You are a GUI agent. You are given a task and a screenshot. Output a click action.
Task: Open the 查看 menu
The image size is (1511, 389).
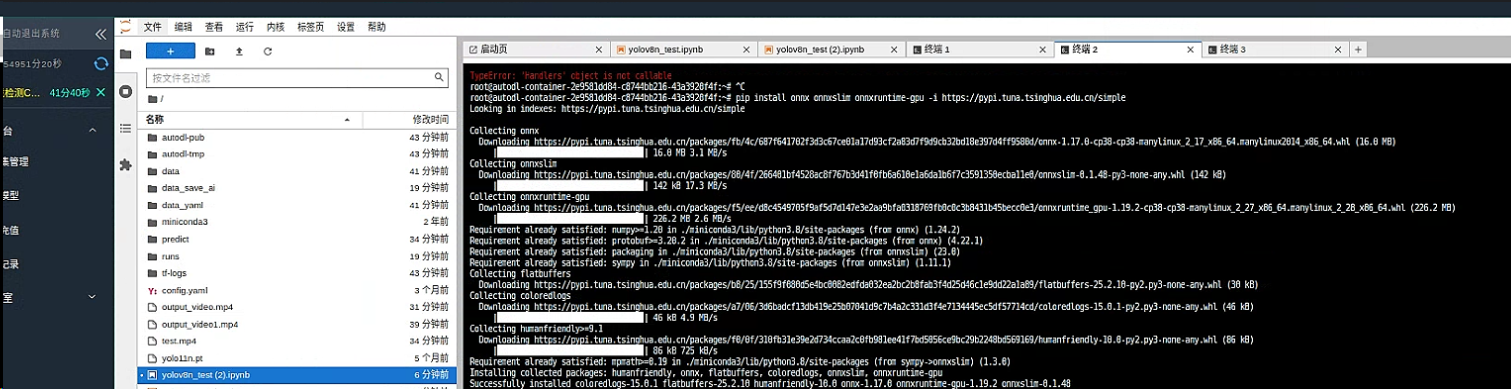click(214, 27)
